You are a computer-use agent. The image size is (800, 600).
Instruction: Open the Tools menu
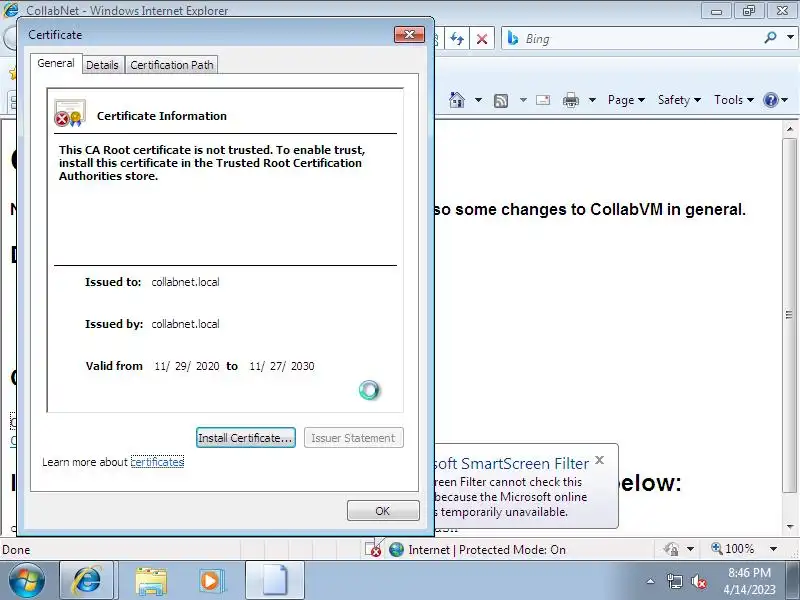(734, 100)
